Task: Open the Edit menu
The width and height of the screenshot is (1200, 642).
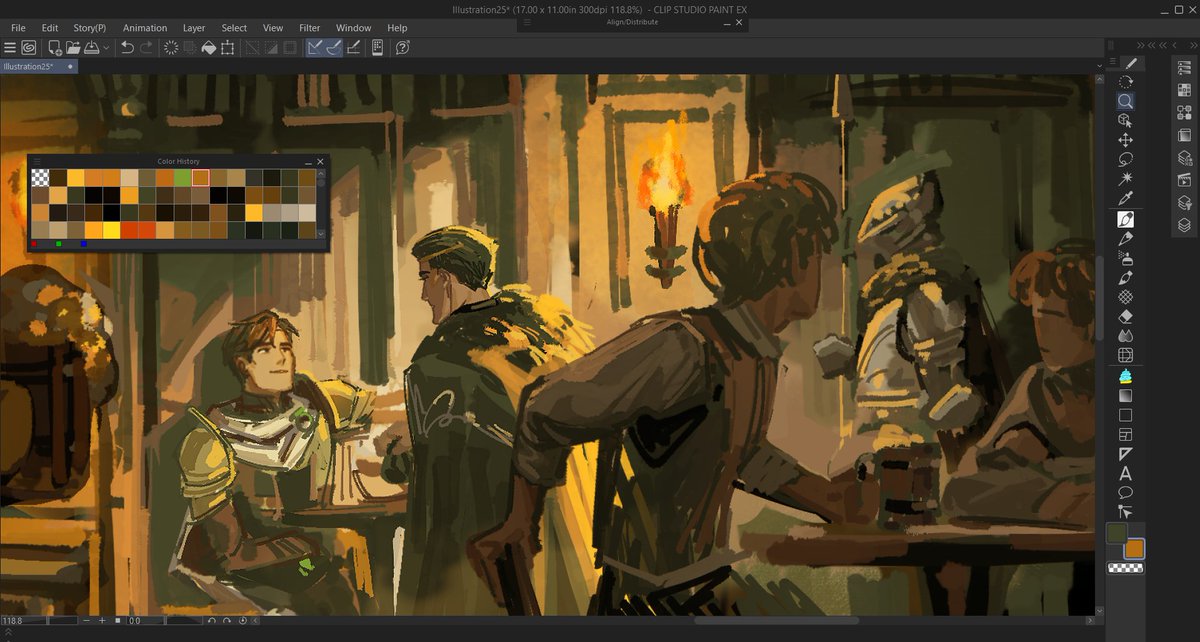Action: (50, 28)
